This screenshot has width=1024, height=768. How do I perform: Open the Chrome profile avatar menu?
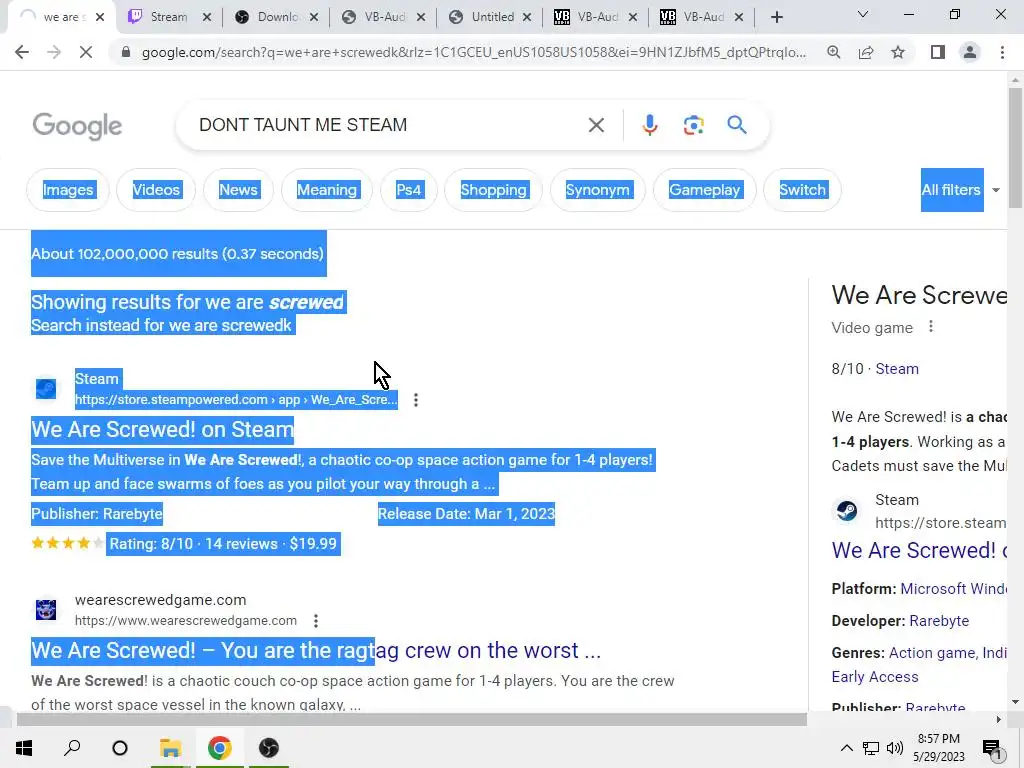(x=970, y=52)
